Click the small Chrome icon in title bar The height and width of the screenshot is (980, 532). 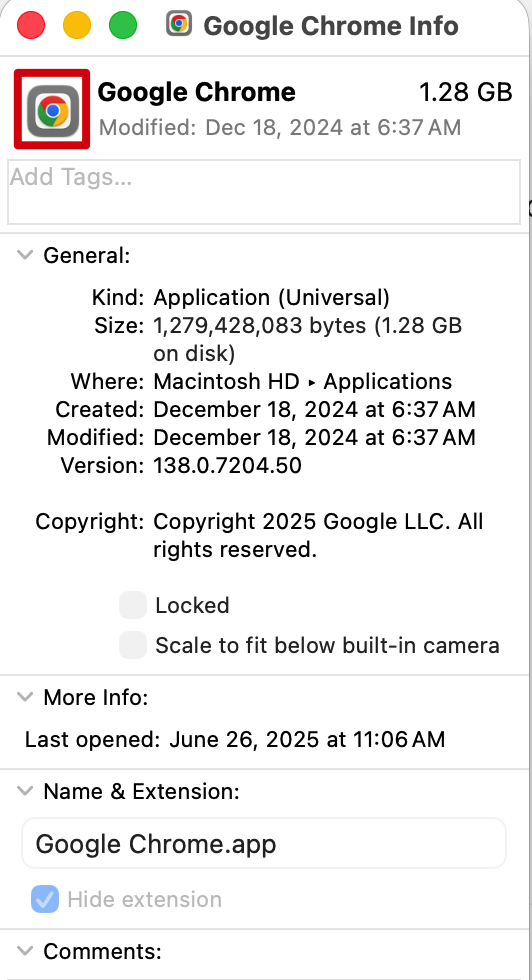pos(179,24)
